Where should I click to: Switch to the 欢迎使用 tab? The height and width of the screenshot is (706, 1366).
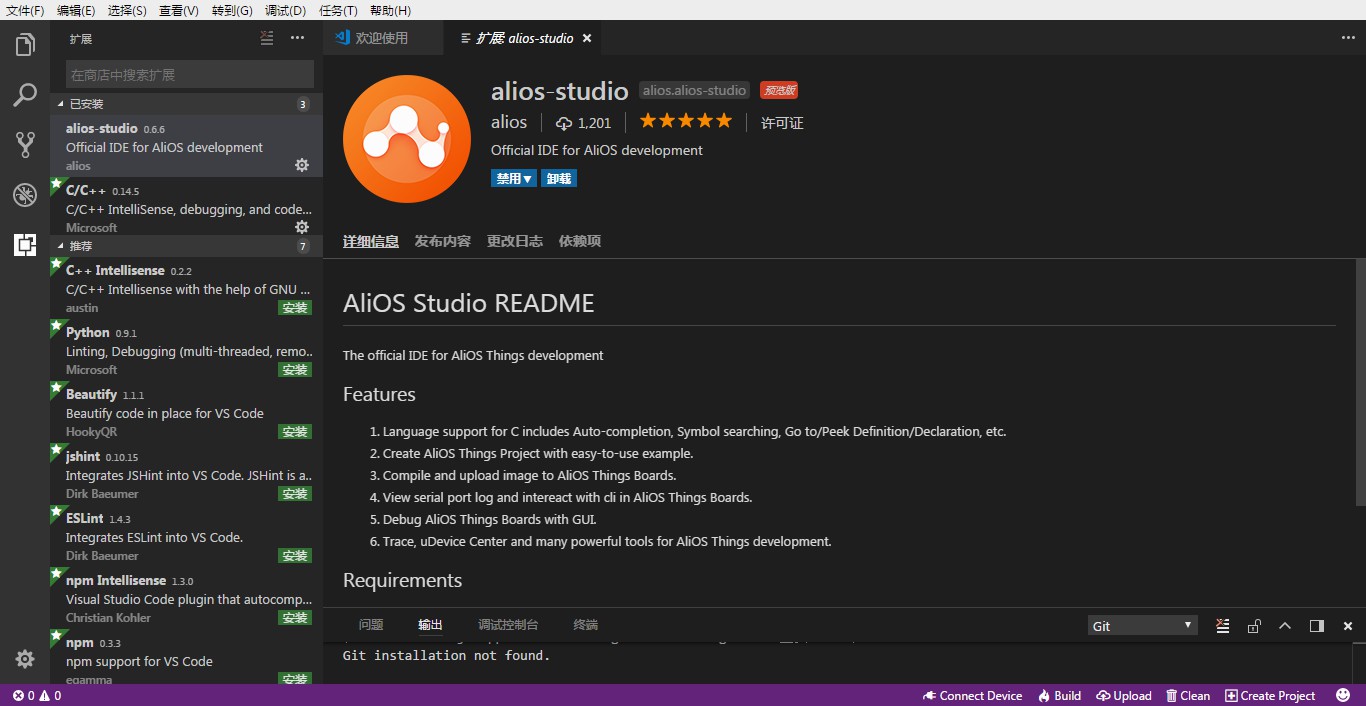(382, 38)
